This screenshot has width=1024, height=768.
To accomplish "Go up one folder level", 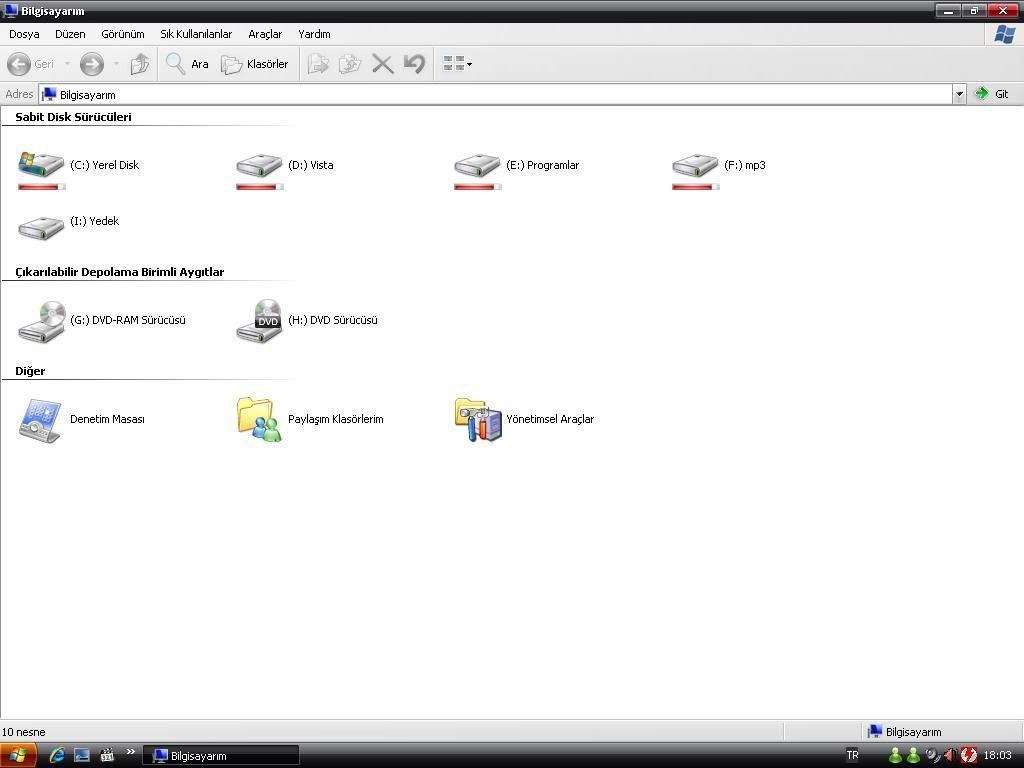I will 140,64.
